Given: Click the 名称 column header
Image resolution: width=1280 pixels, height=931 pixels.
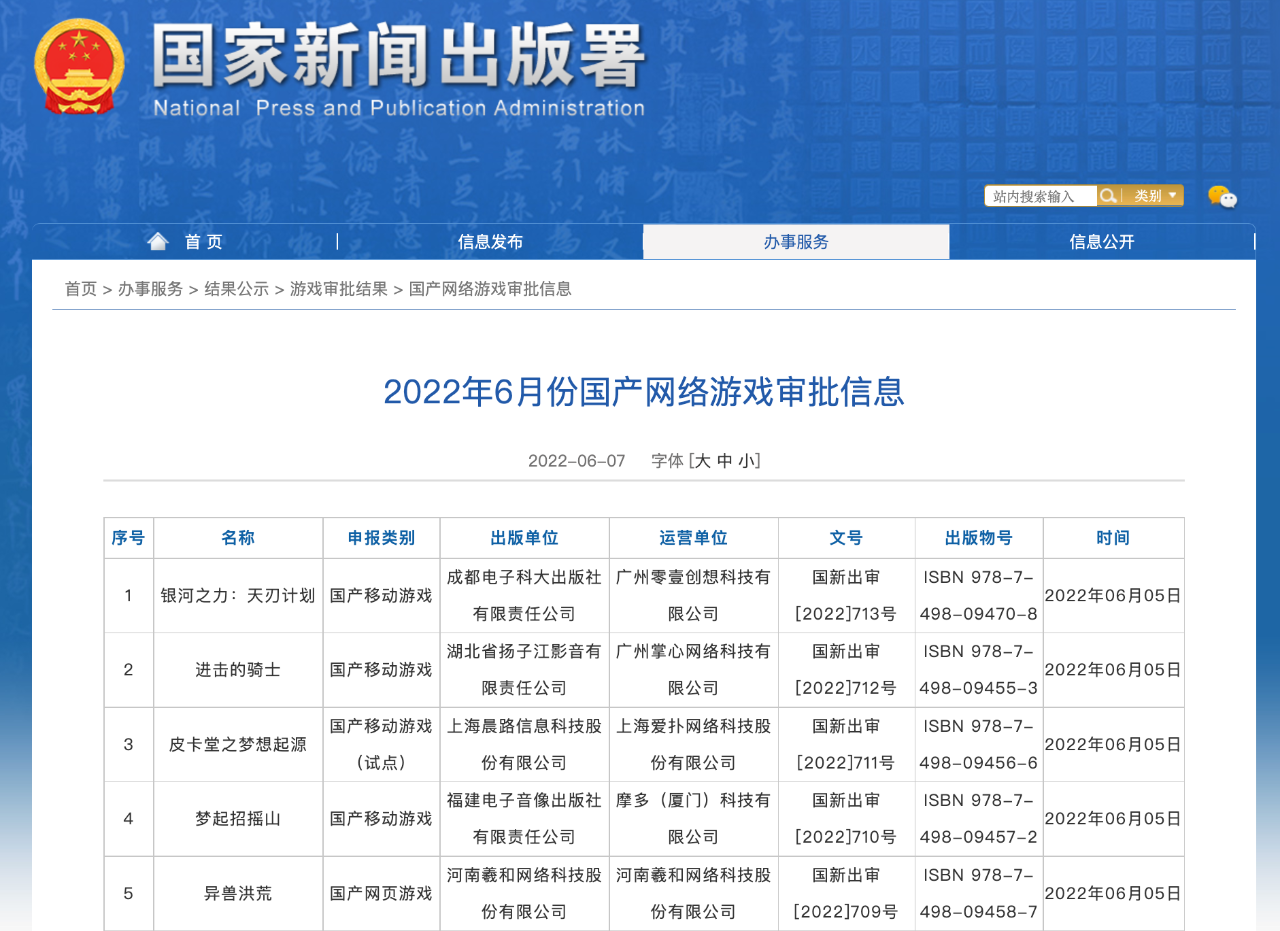Looking at the screenshot, I should click(x=238, y=538).
